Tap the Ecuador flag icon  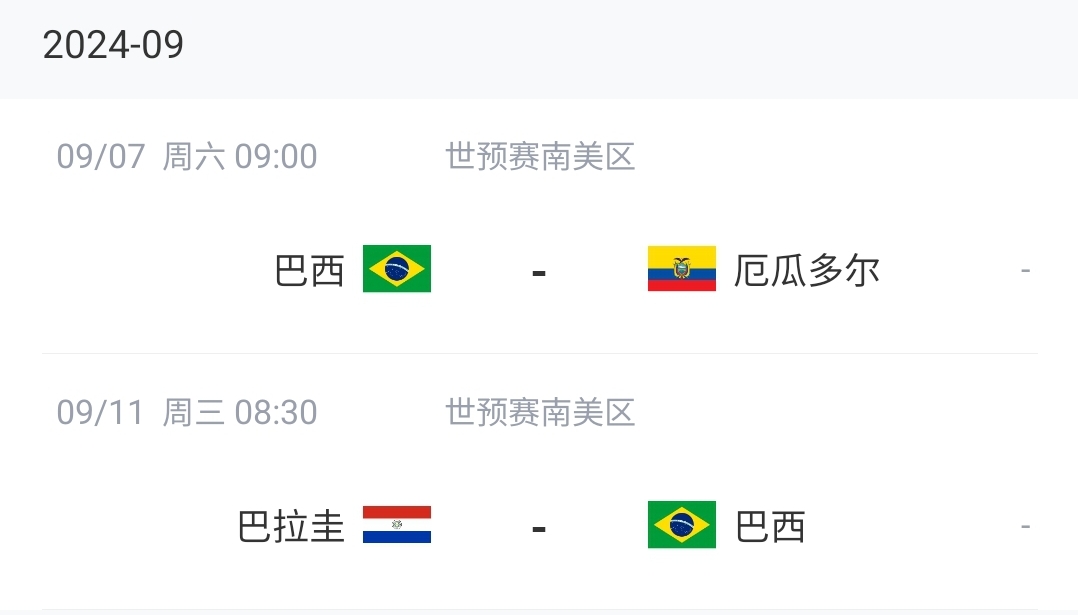pos(681,269)
